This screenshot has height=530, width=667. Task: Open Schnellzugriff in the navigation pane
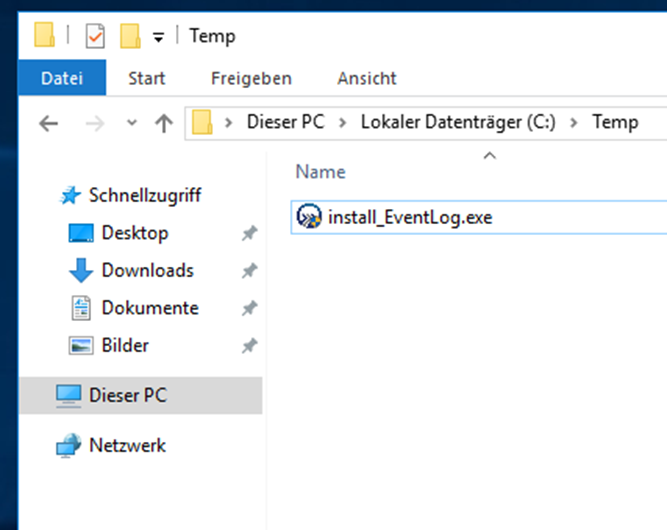145,195
